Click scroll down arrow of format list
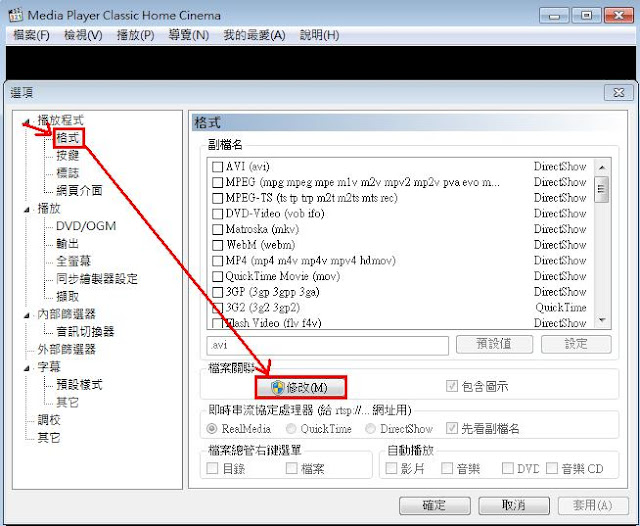 602,320
